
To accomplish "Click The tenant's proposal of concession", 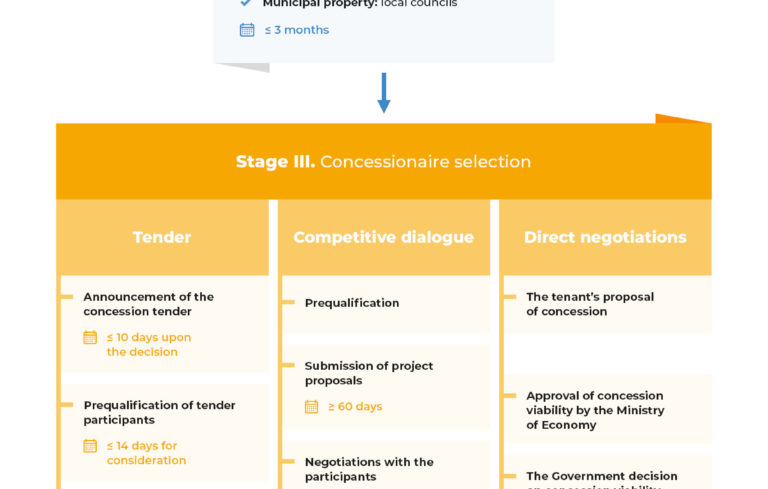I will 590,304.
